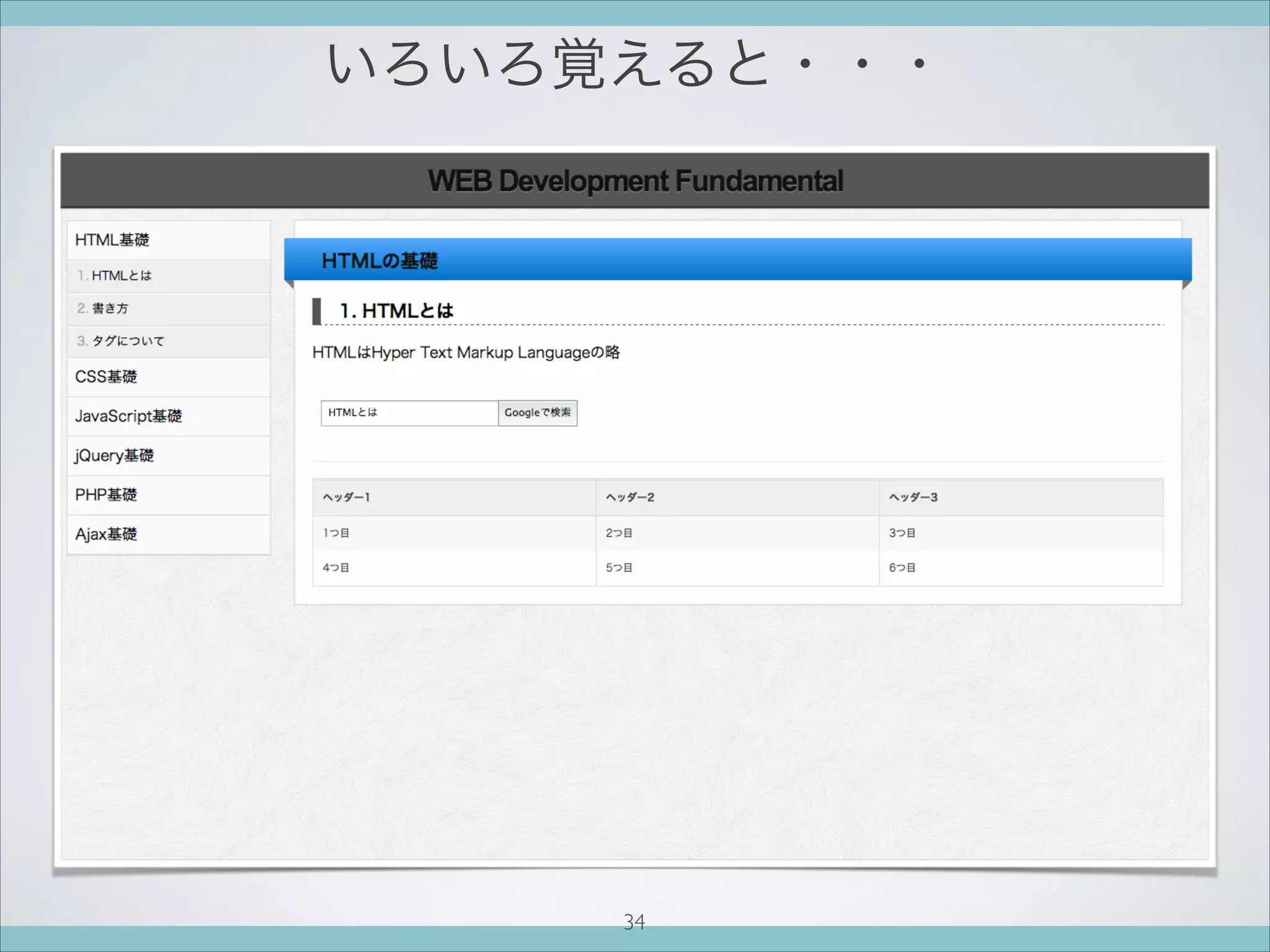Click the blue 'HTMLの基礎' banner heading
Viewport: 1270px width, 952px height.
tap(380, 261)
